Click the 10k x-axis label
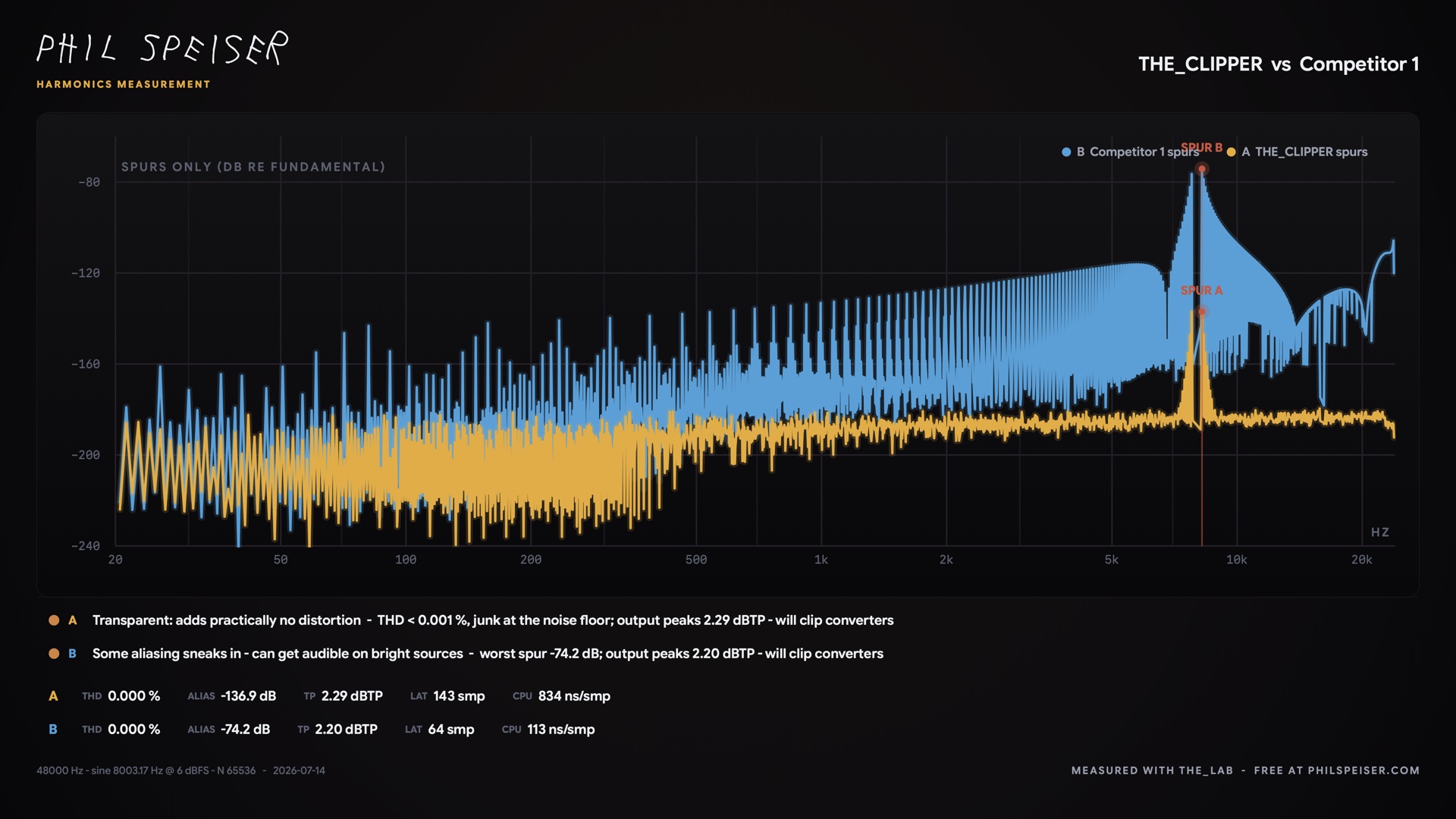The width and height of the screenshot is (1456, 819). [x=1237, y=560]
